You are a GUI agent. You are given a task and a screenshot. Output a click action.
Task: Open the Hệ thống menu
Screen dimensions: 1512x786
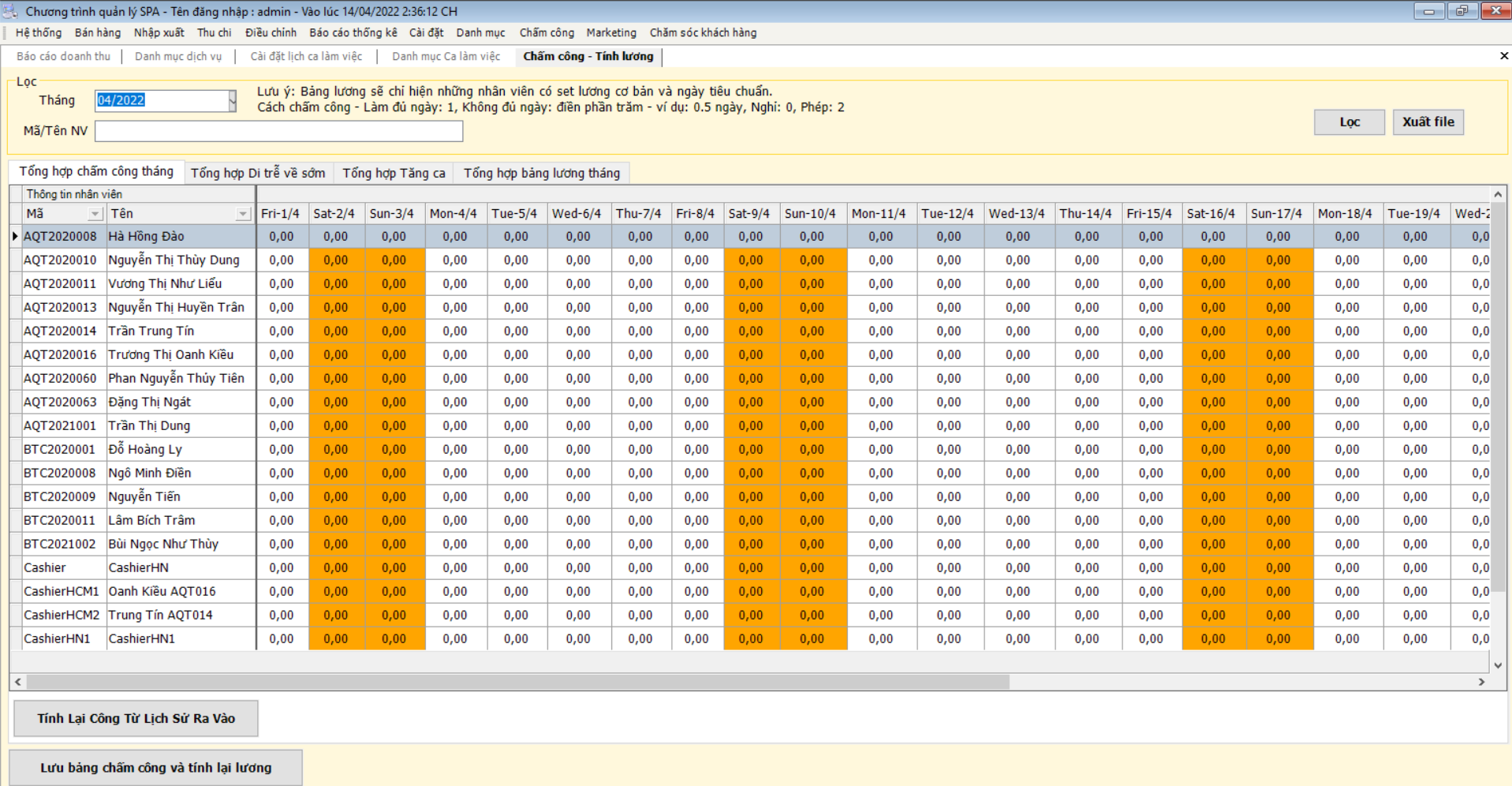click(38, 32)
